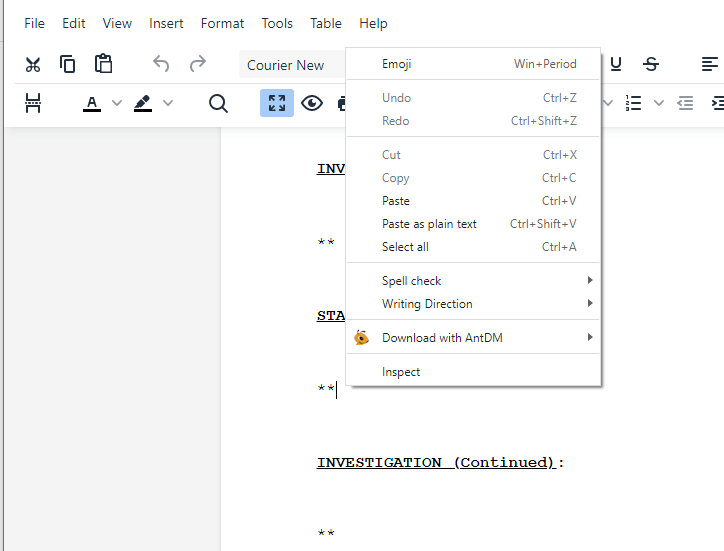Click the Increase indent toolbar icon

718,103
